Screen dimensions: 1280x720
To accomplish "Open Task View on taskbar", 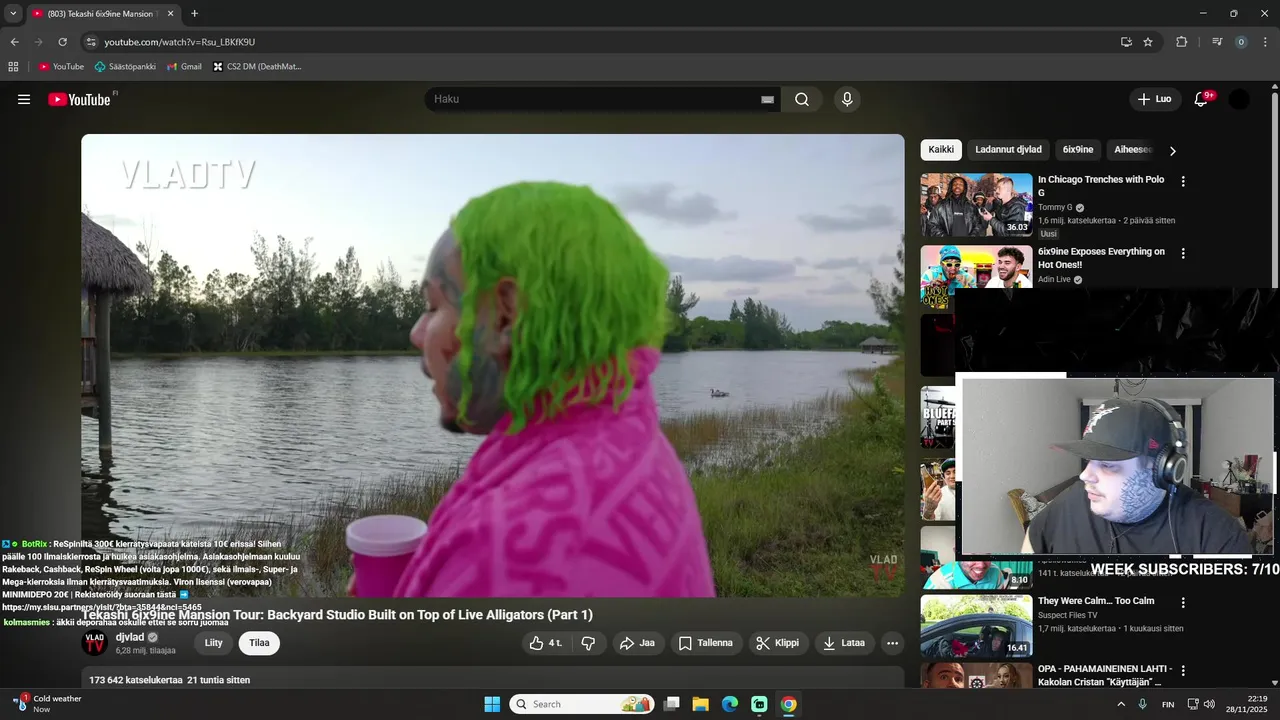I will pyautogui.click(x=672, y=704).
